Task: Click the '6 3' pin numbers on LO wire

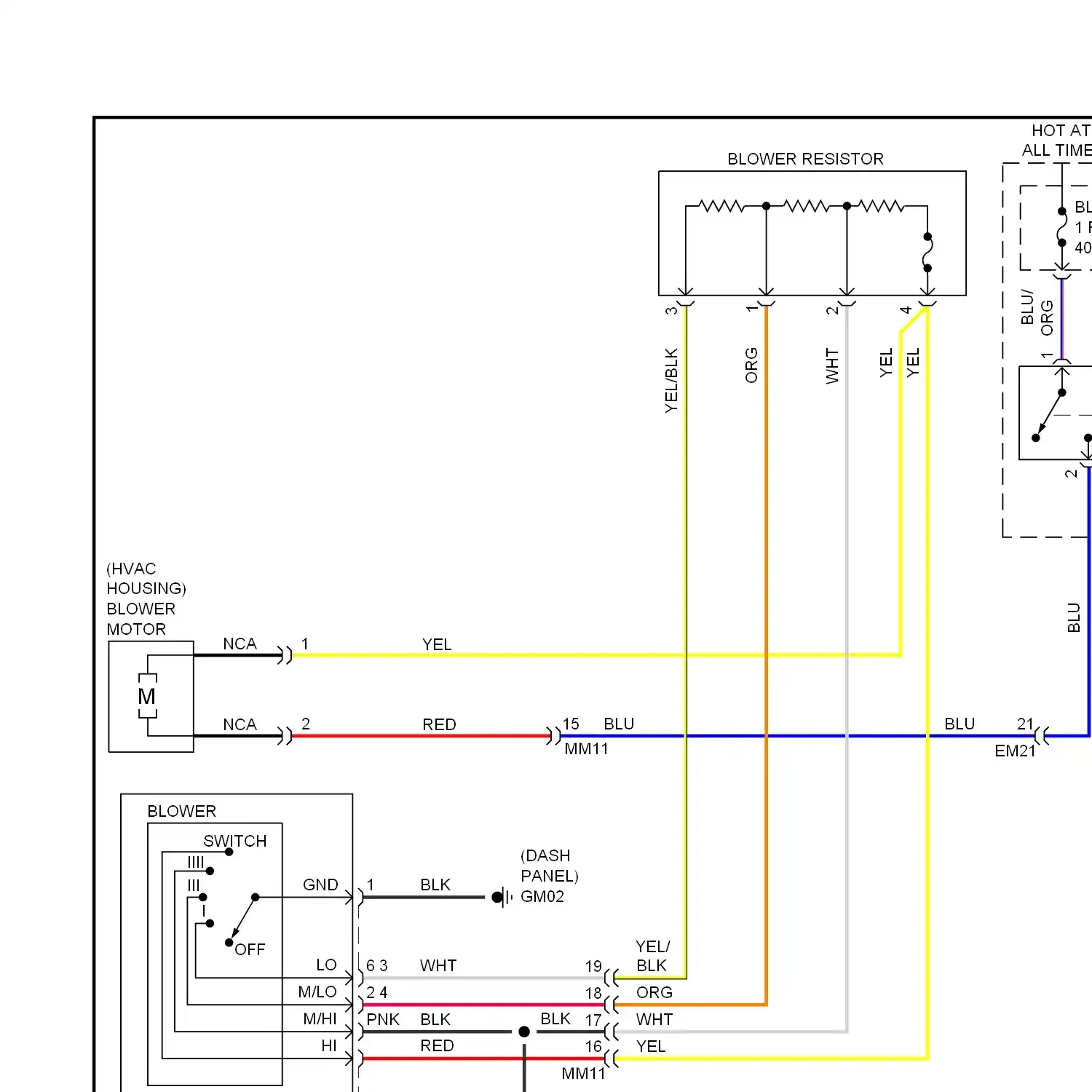Action: pyautogui.click(x=377, y=965)
